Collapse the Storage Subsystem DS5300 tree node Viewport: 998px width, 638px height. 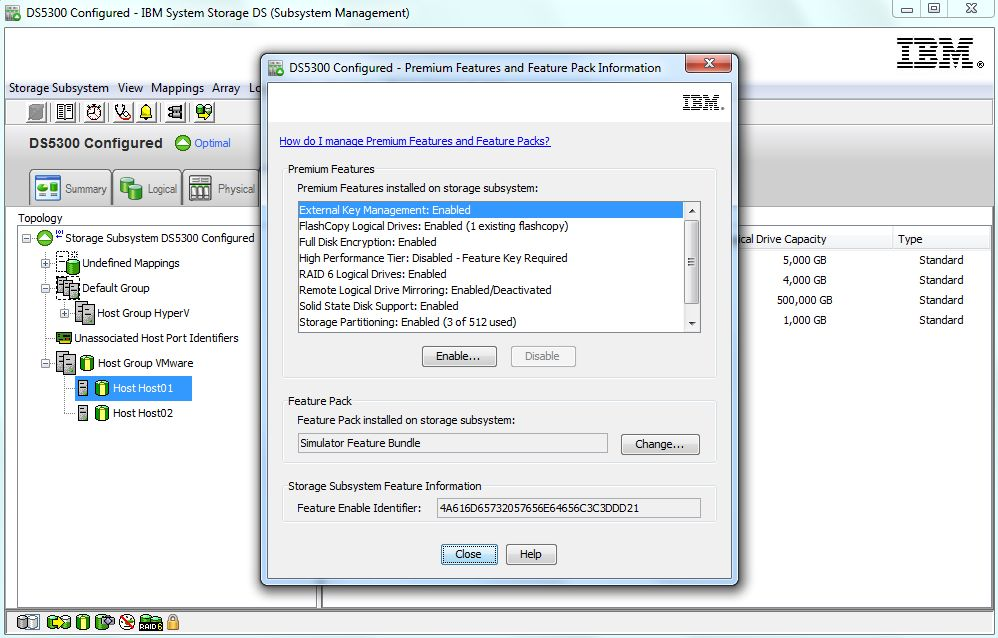[x=26, y=239]
